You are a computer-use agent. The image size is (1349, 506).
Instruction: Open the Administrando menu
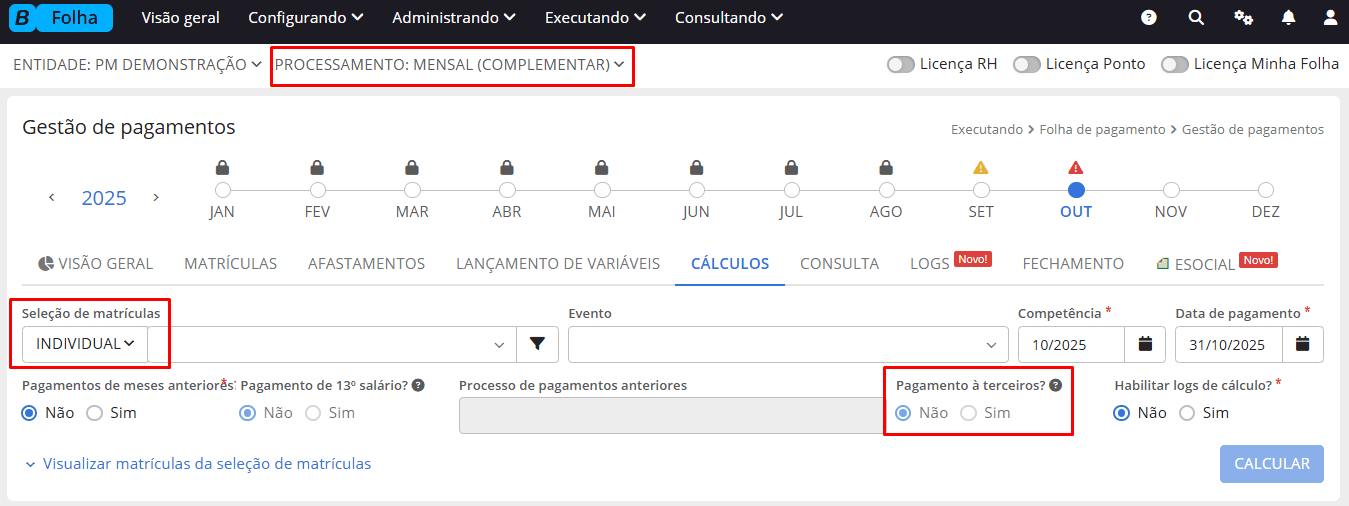coord(454,18)
